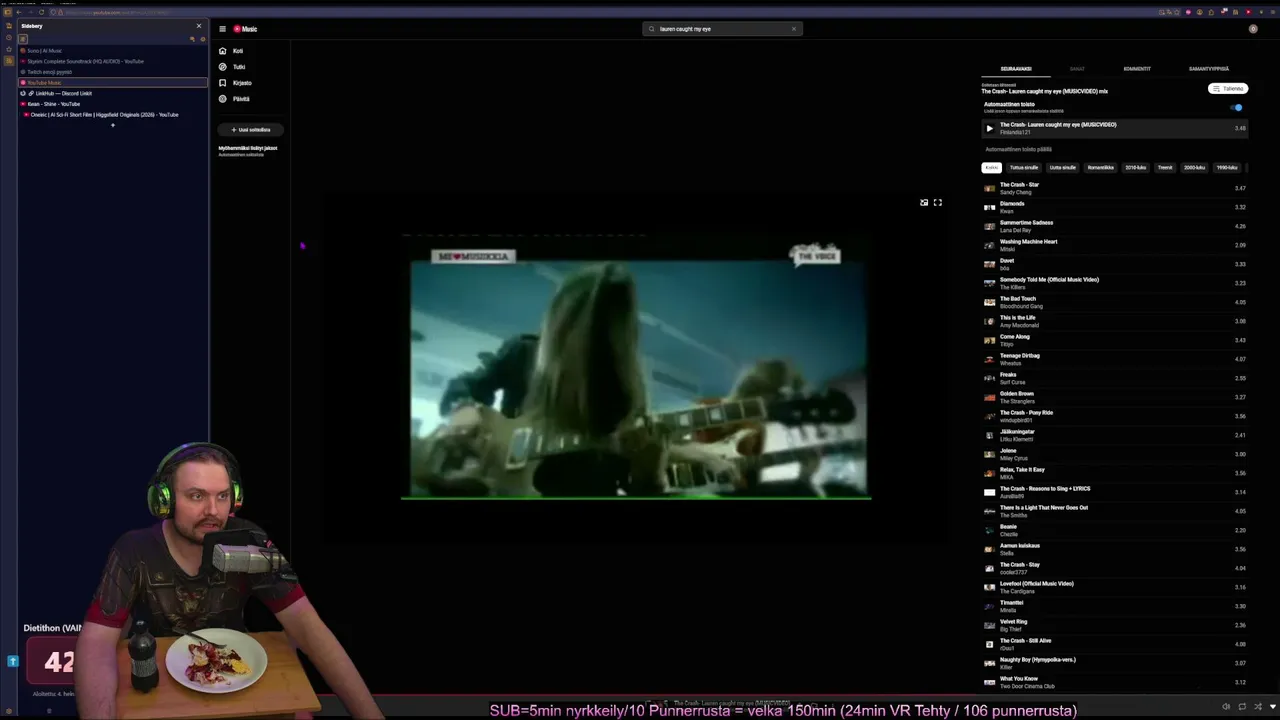Play Teenage Dirtbag by Wheatus

click(x=1115, y=359)
